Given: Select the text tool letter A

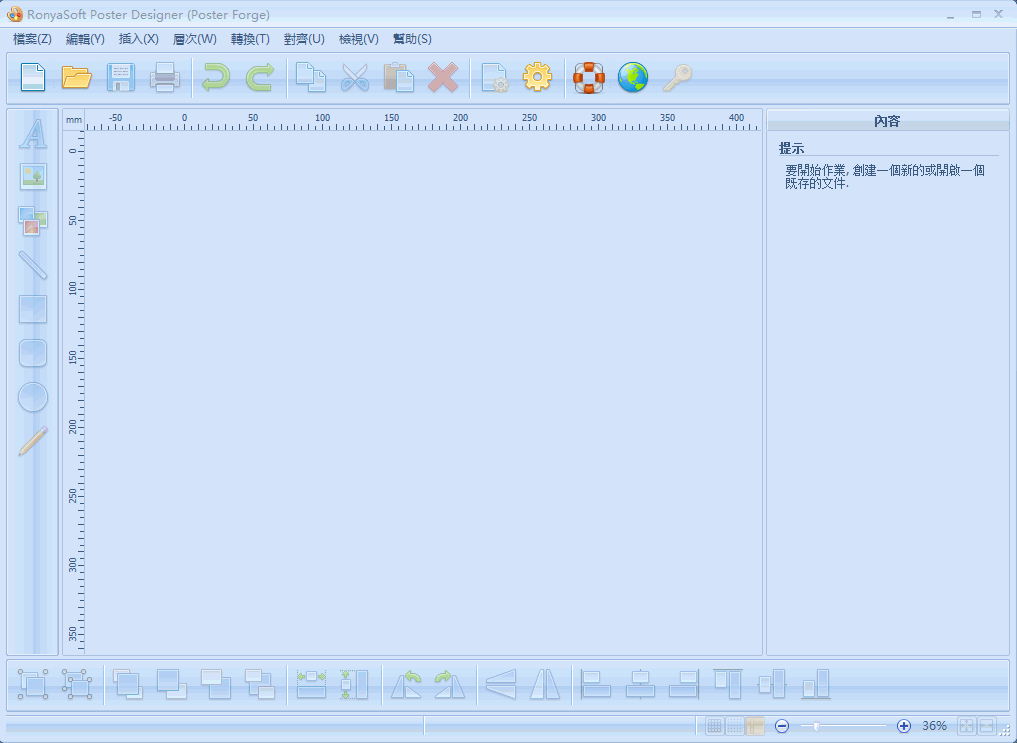Looking at the screenshot, I should click(x=33, y=134).
